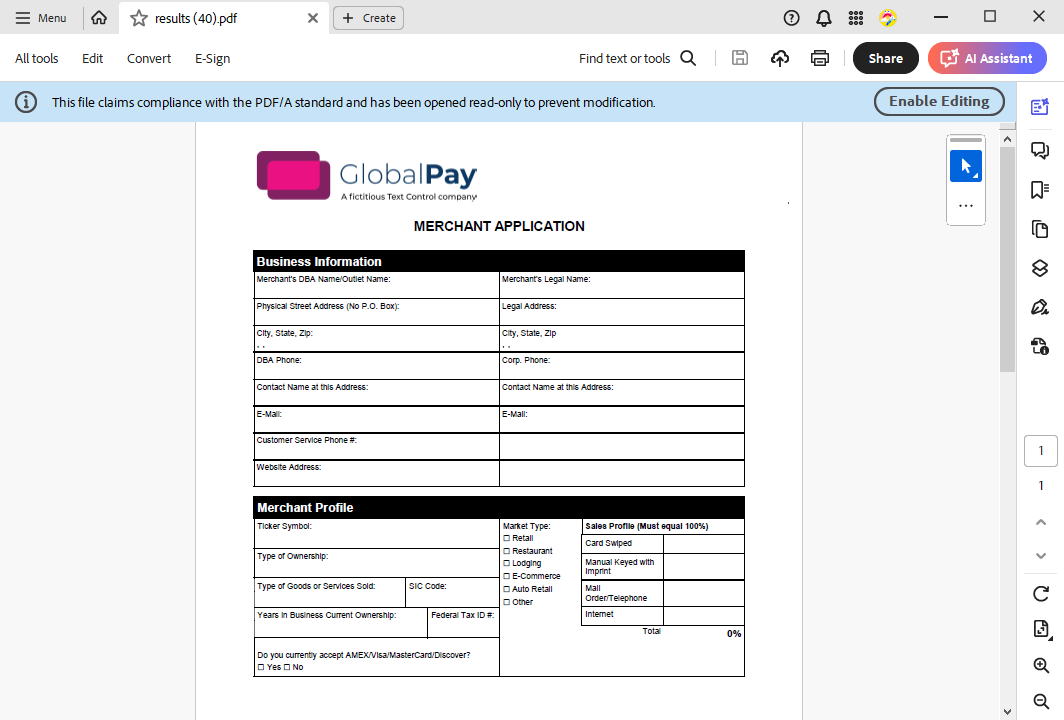This screenshot has height=720, width=1064.
Task: Close the results (40).pdf tab
Action: tap(313, 18)
